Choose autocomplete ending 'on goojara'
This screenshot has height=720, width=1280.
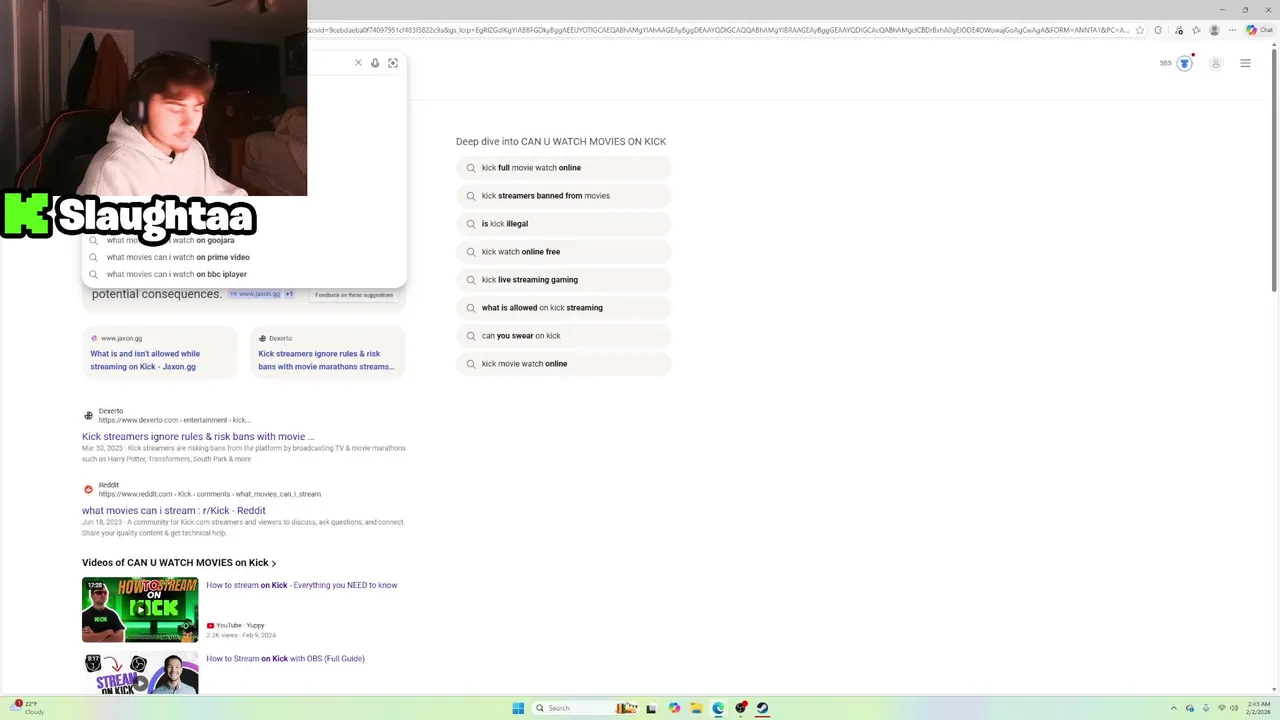244,240
